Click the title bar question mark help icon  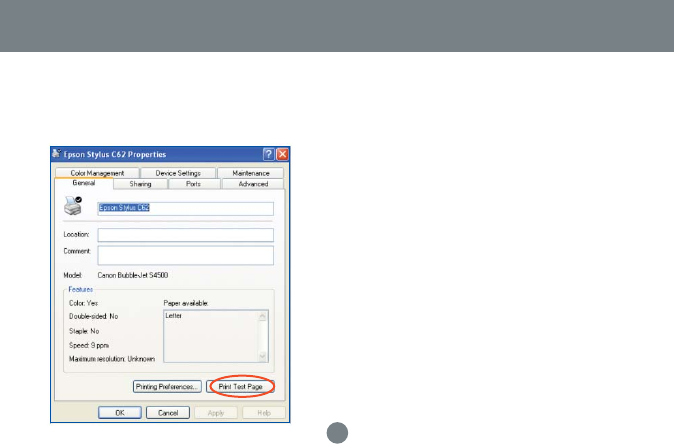(269, 154)
